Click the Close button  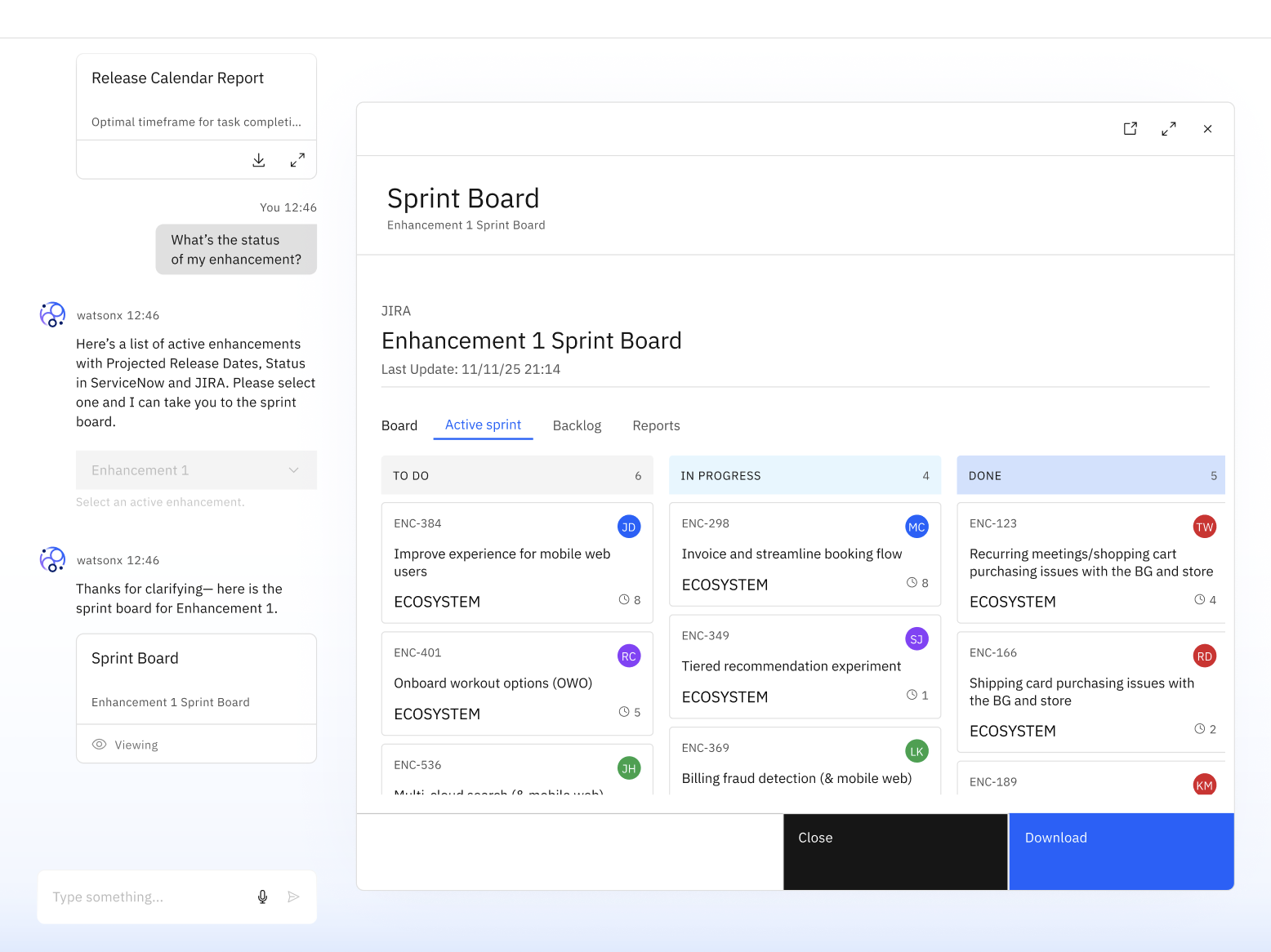coord(895,852)
